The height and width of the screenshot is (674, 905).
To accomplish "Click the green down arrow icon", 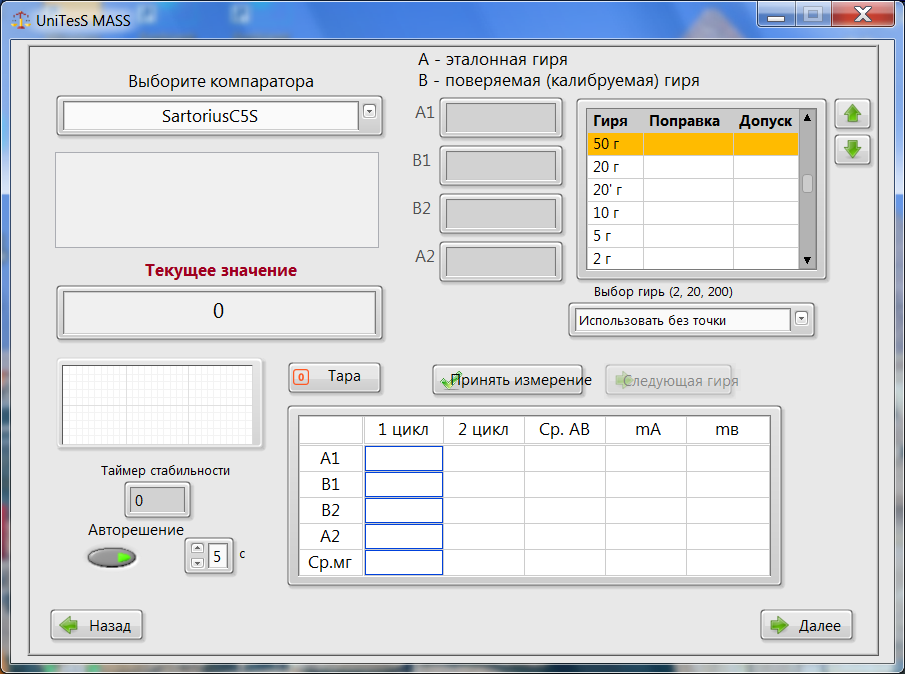I will pos(853,150).
